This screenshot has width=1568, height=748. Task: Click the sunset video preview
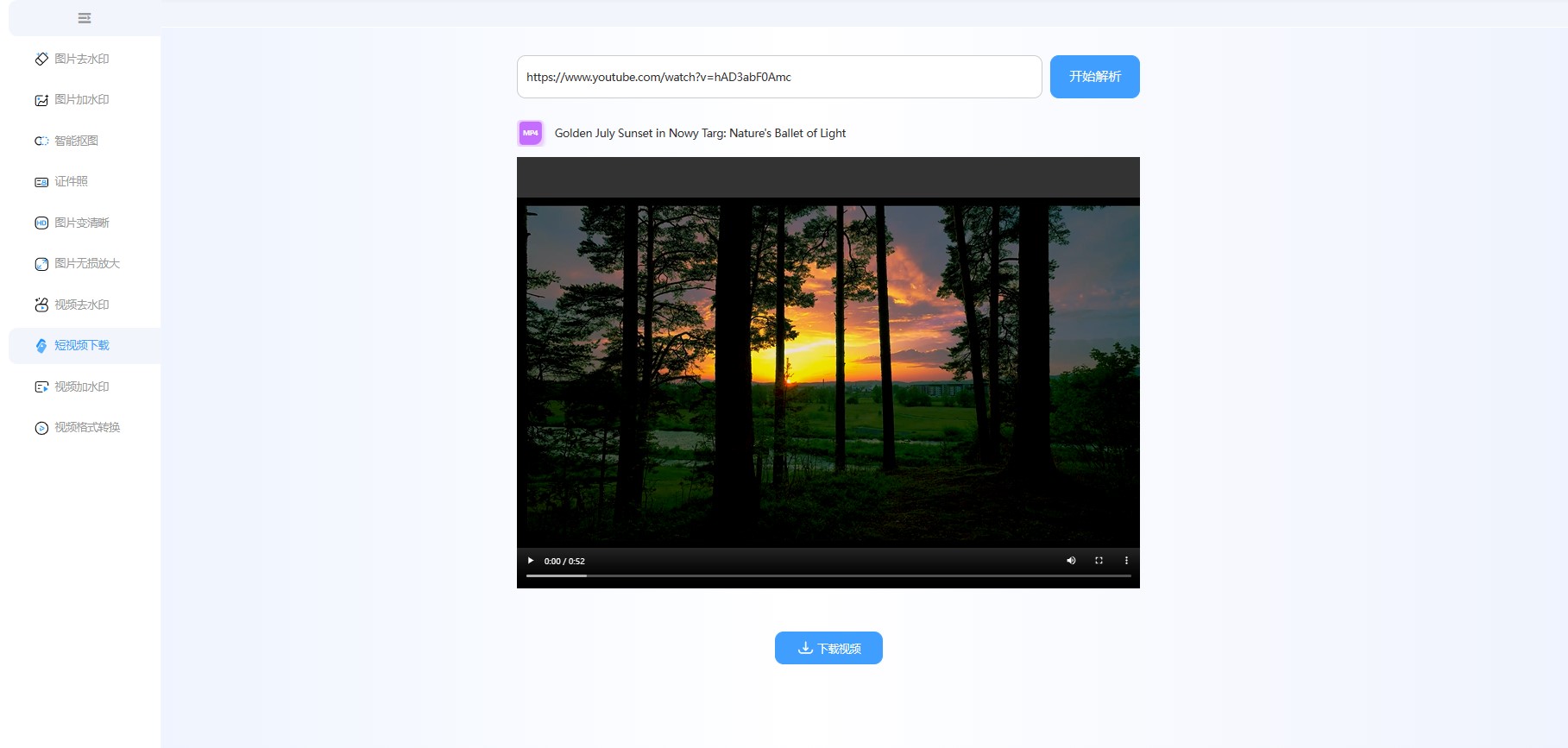(x=828, y=373)
